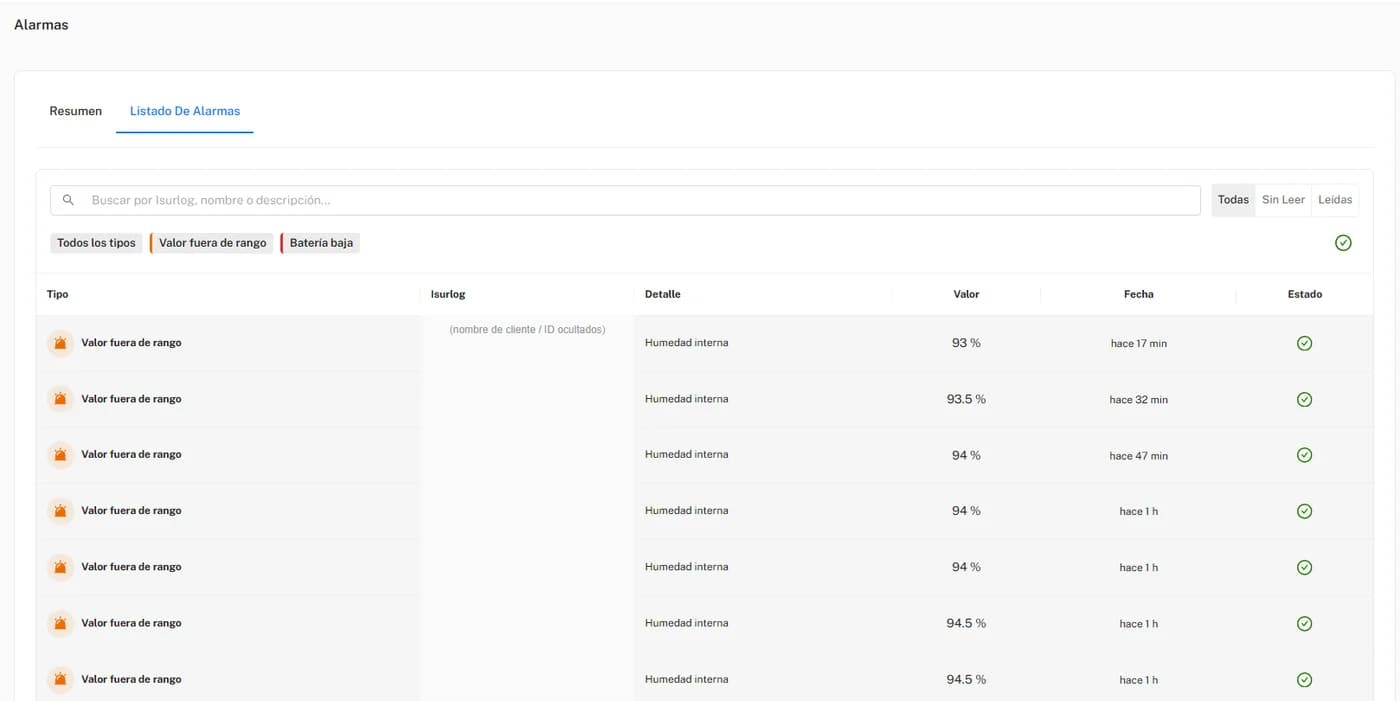Click the hace 32 min date cell
This screenshot has height=701, width=1400.
(1138, 400)
